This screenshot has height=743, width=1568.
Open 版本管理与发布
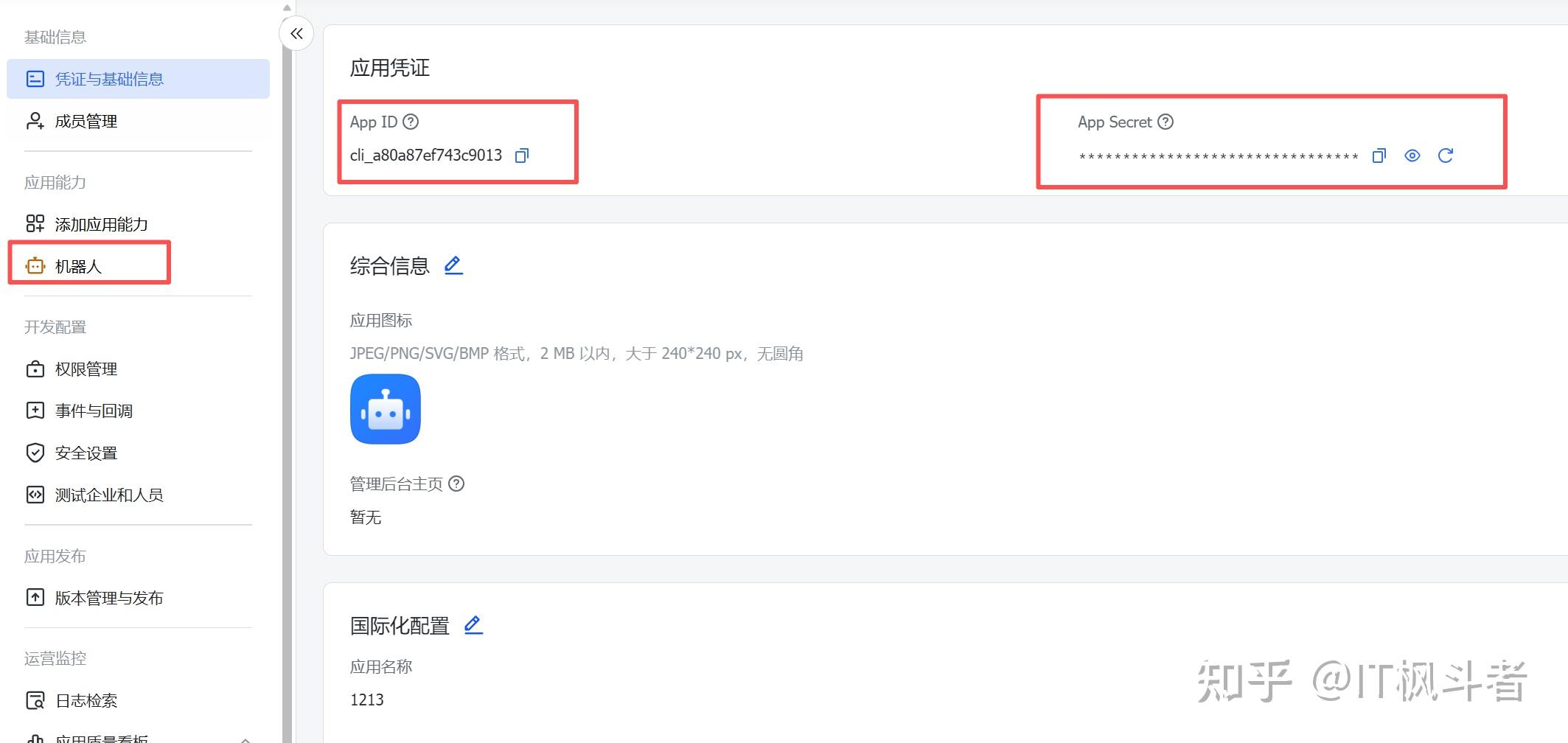pyautogui.click(x=108, y=598)
